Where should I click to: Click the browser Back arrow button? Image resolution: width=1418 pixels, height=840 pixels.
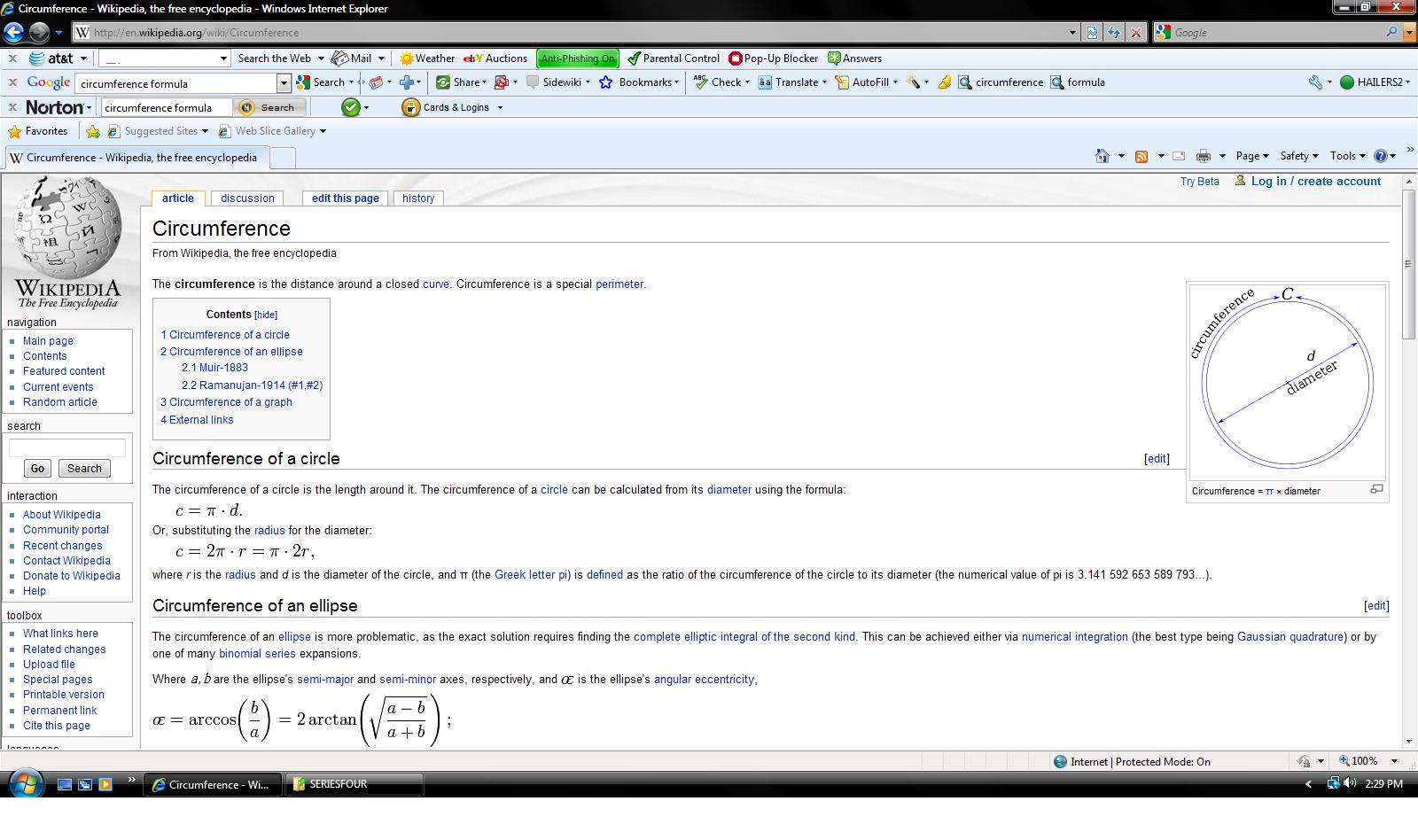click(13, 33)
